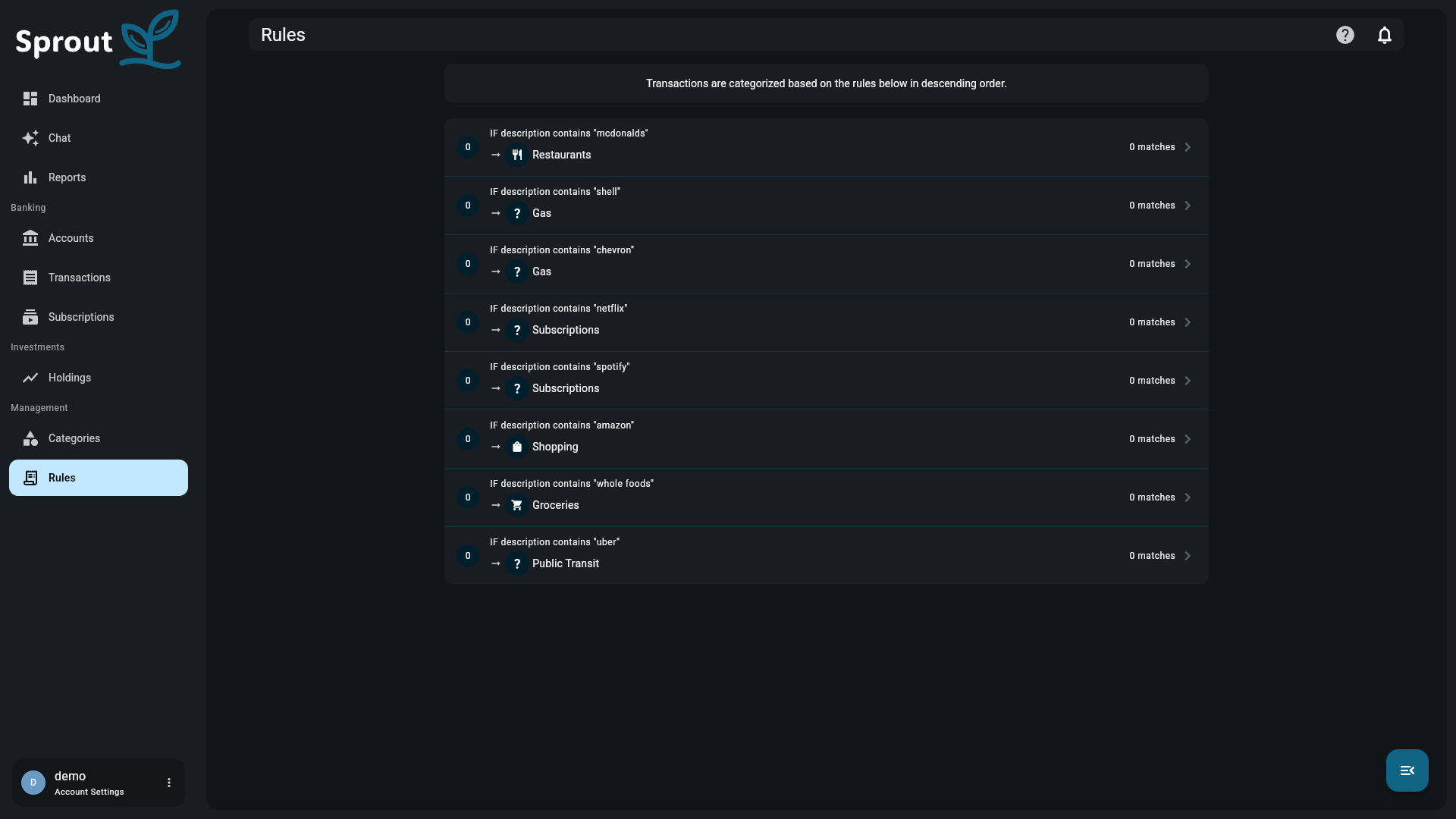
Task: Click the floating menu-collapse button
Action: (1407, 770)
